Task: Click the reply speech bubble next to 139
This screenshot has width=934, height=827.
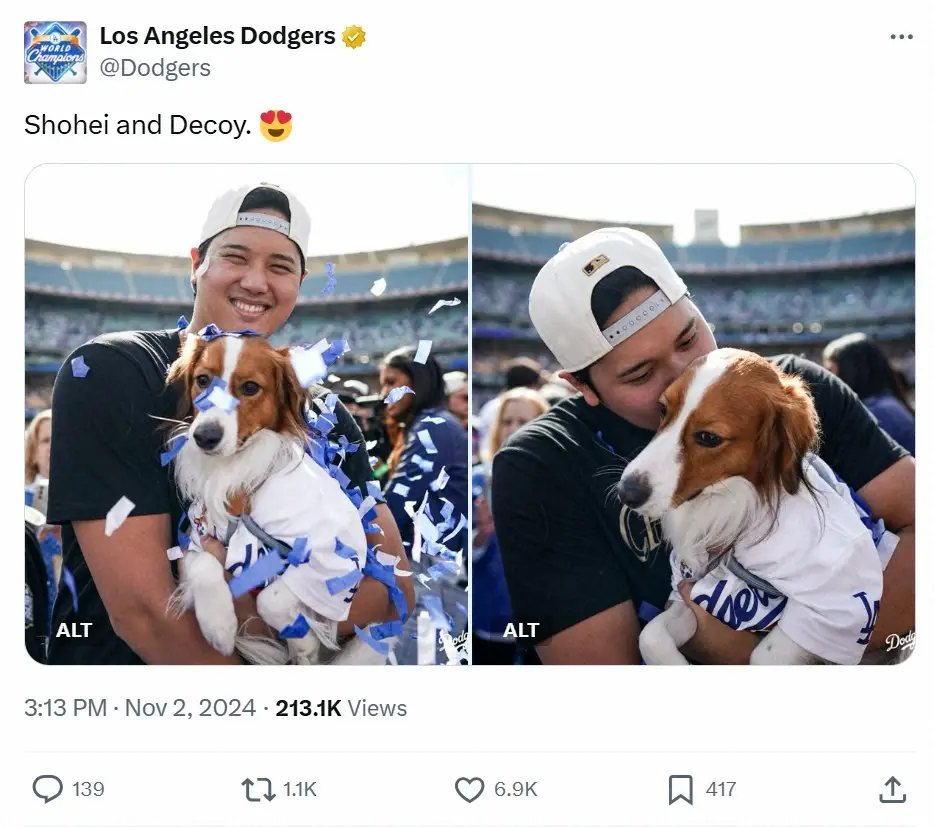Action: tap(47, 789)
